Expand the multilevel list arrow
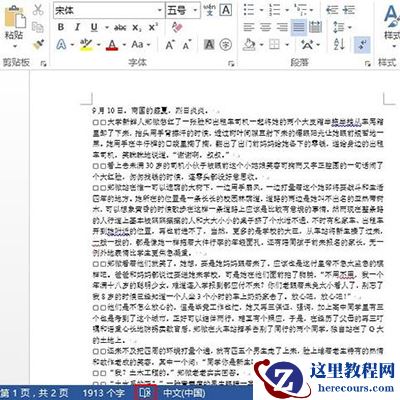 pos(312,10)
